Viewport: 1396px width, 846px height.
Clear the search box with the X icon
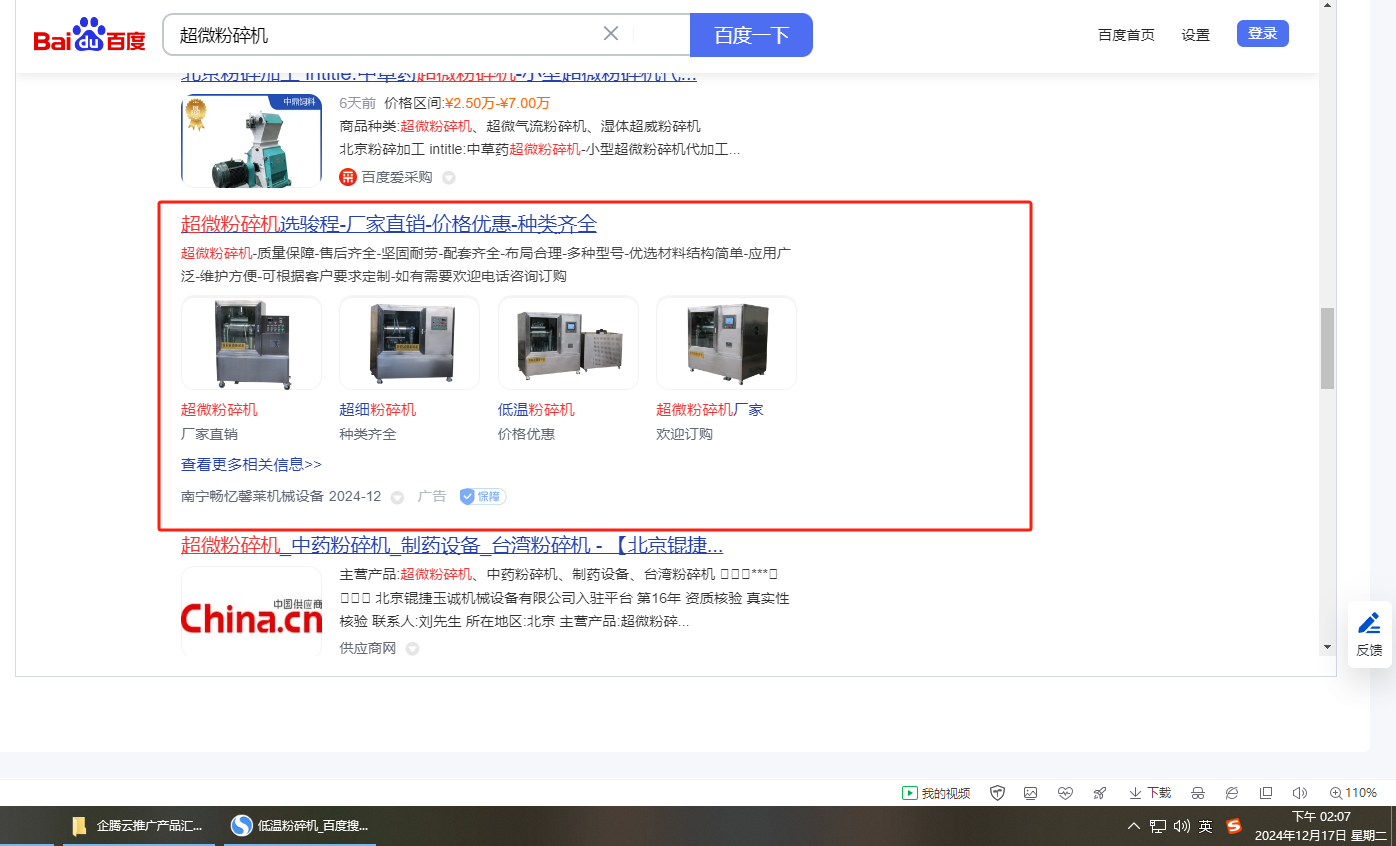(611, 34)
